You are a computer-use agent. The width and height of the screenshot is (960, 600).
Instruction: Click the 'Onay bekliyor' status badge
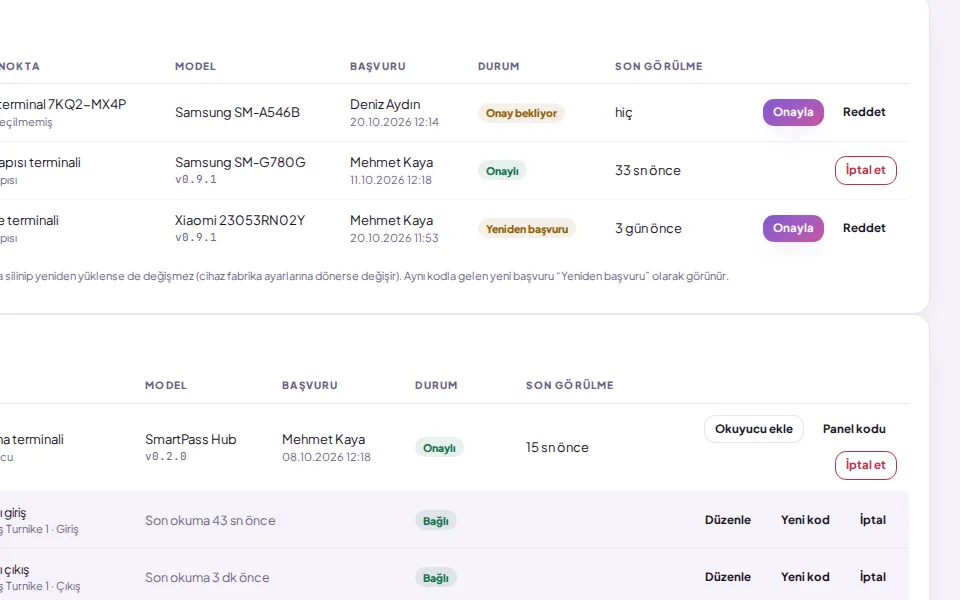[521, 113]
